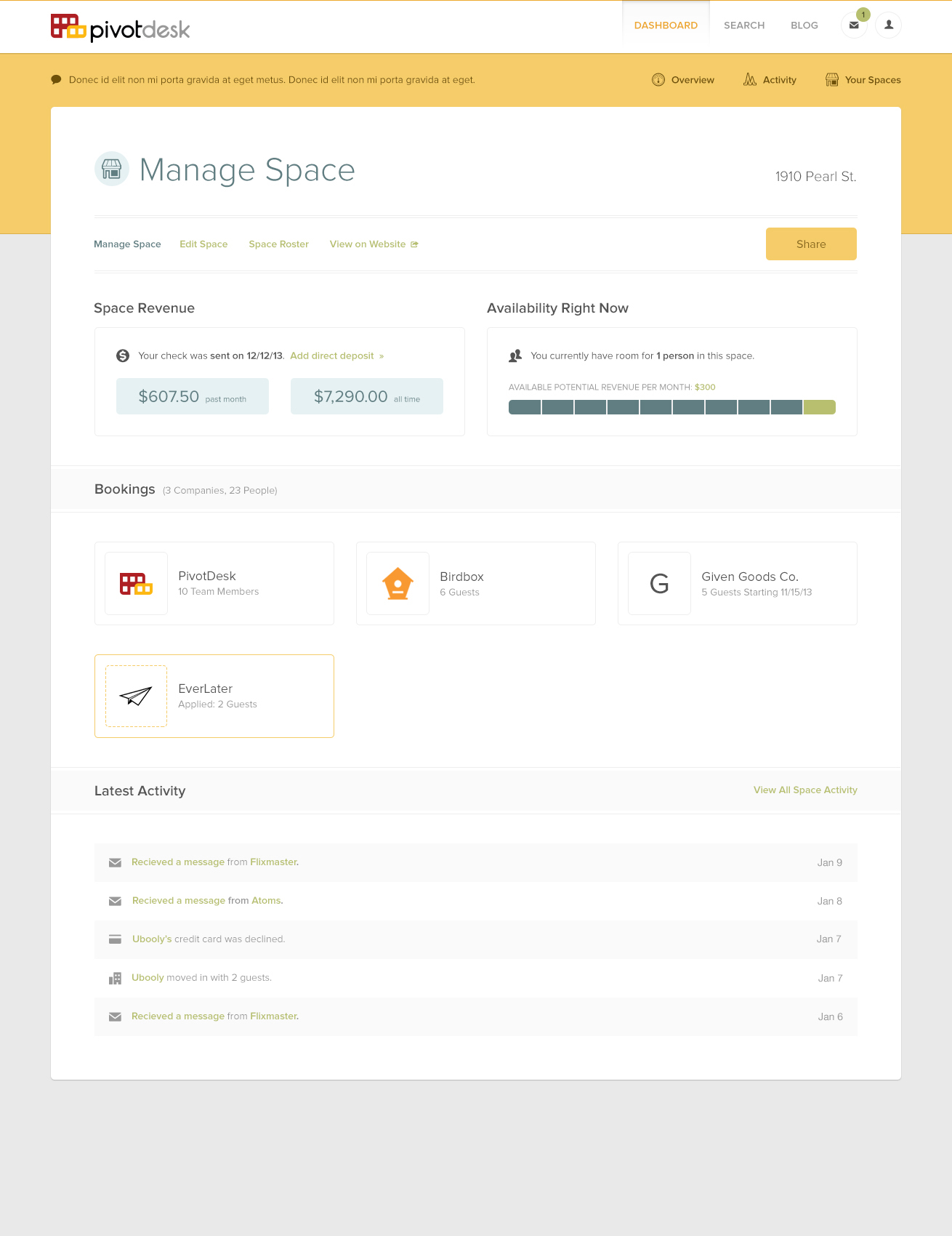
Task: Click the first teal segment of capacity bar
Action: click(525, 407)
